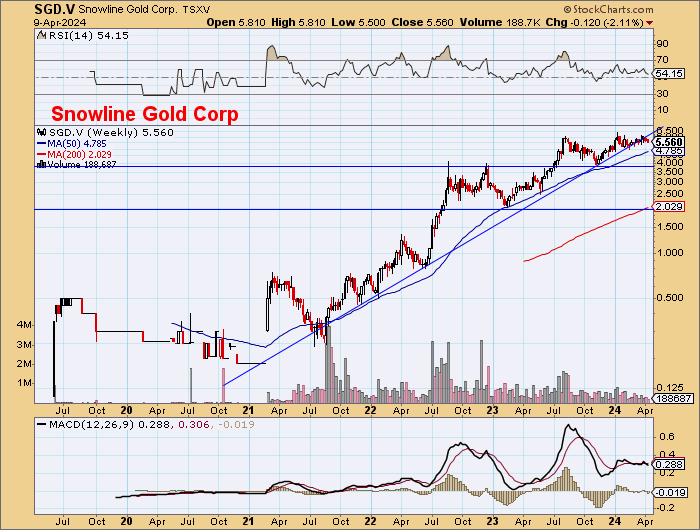Screen dimensions: 700x530
Task: Click the RSI(14) legend area icon
Action: tap(42, 35)
